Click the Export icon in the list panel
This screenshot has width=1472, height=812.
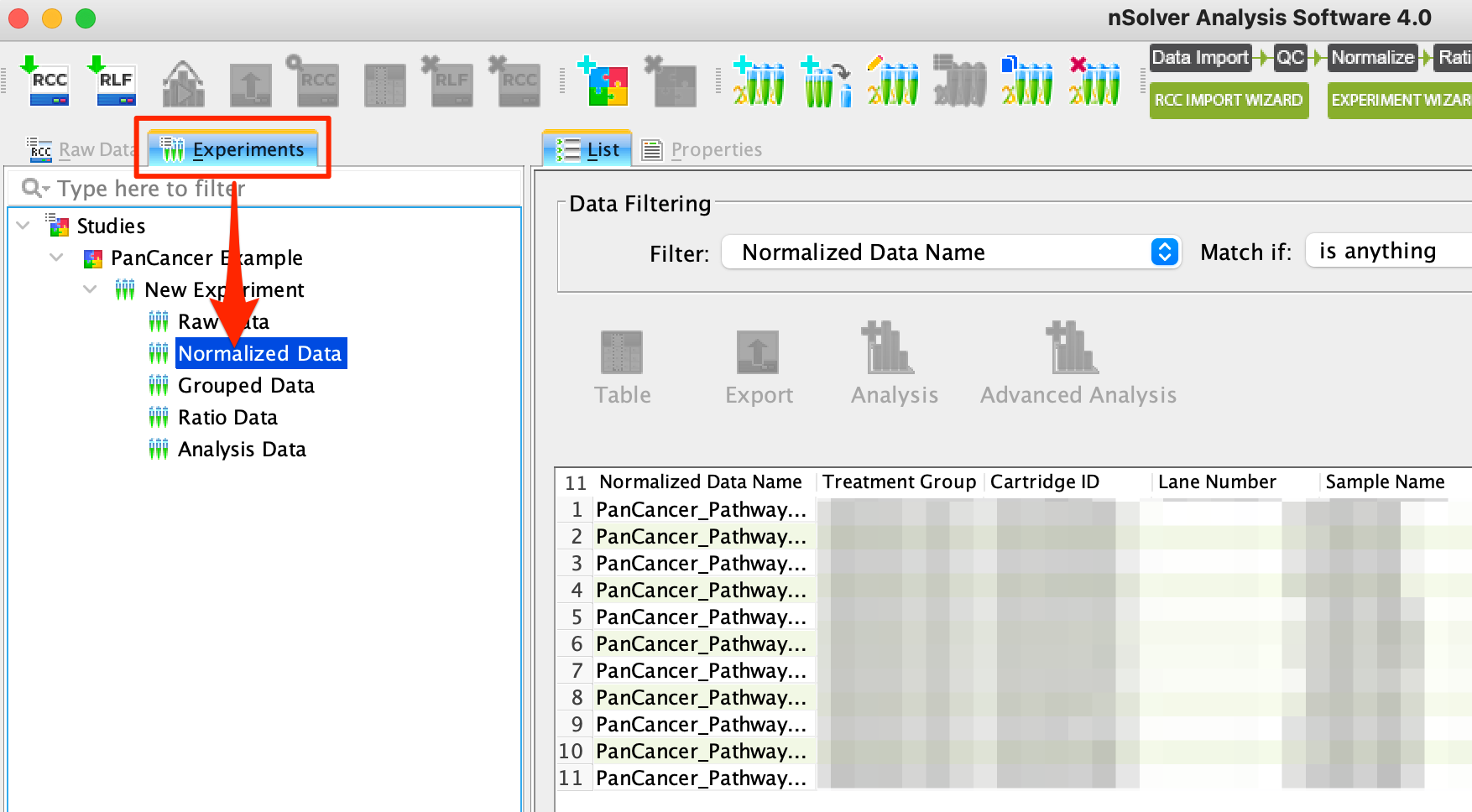[759, 366]
